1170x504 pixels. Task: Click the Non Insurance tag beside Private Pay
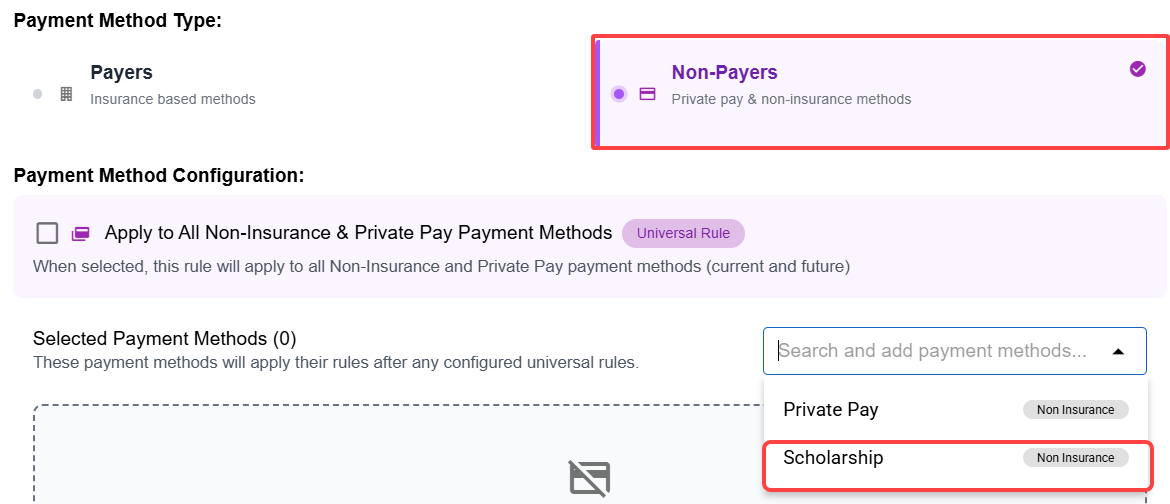[x=1075, y=409]
